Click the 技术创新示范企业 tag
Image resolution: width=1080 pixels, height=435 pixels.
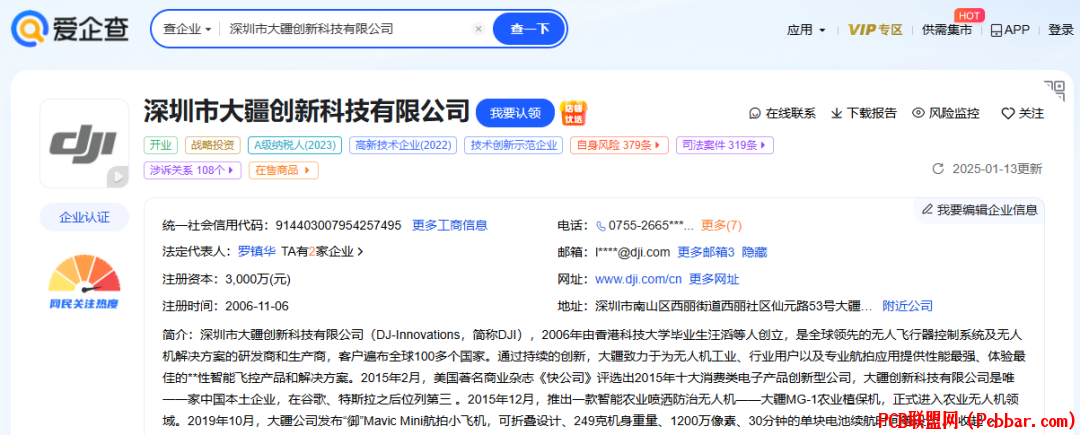(514, 145)
